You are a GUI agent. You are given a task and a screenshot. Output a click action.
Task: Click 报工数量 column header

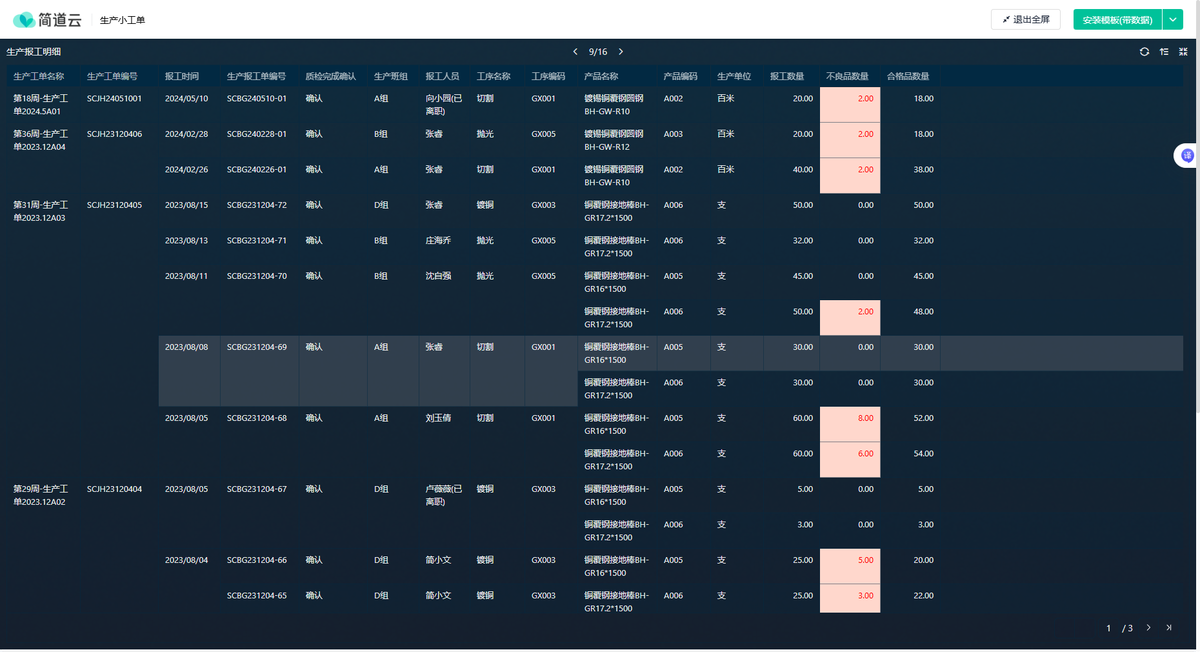point(787,76)
